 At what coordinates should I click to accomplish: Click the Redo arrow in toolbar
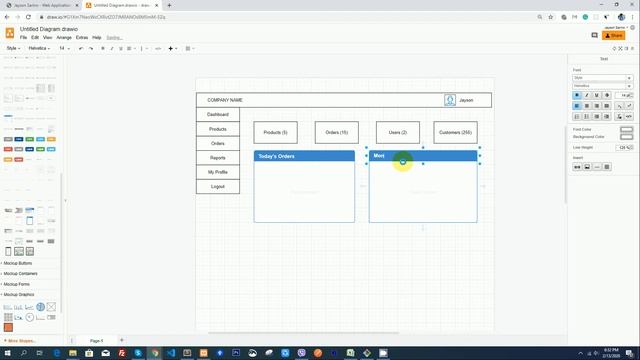pyautogui.click(x=91, y=49)
